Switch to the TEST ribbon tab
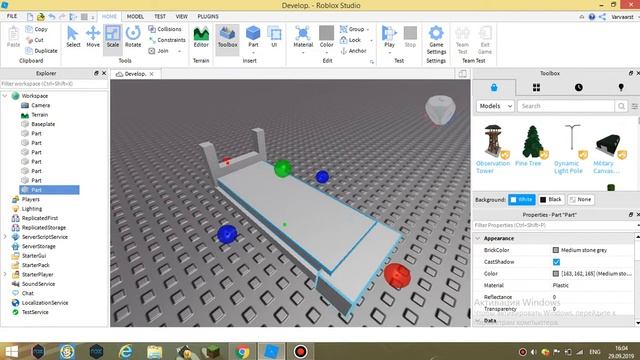This screenshot has width=640, height=360. coord(160,16)
